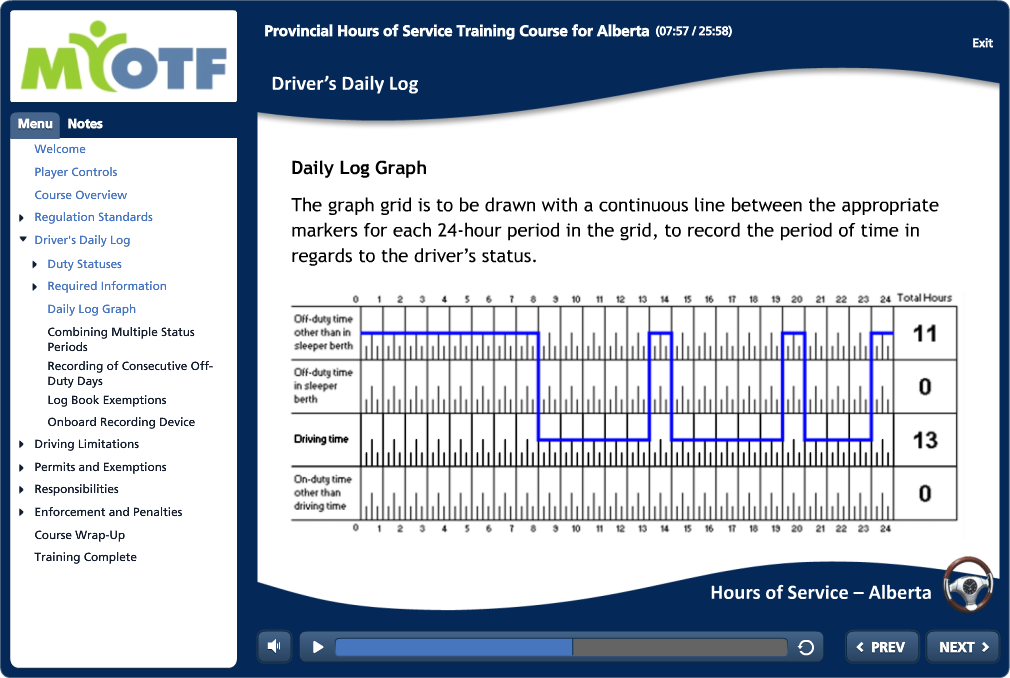Open the Driving Limitations topic

point(87,444)
